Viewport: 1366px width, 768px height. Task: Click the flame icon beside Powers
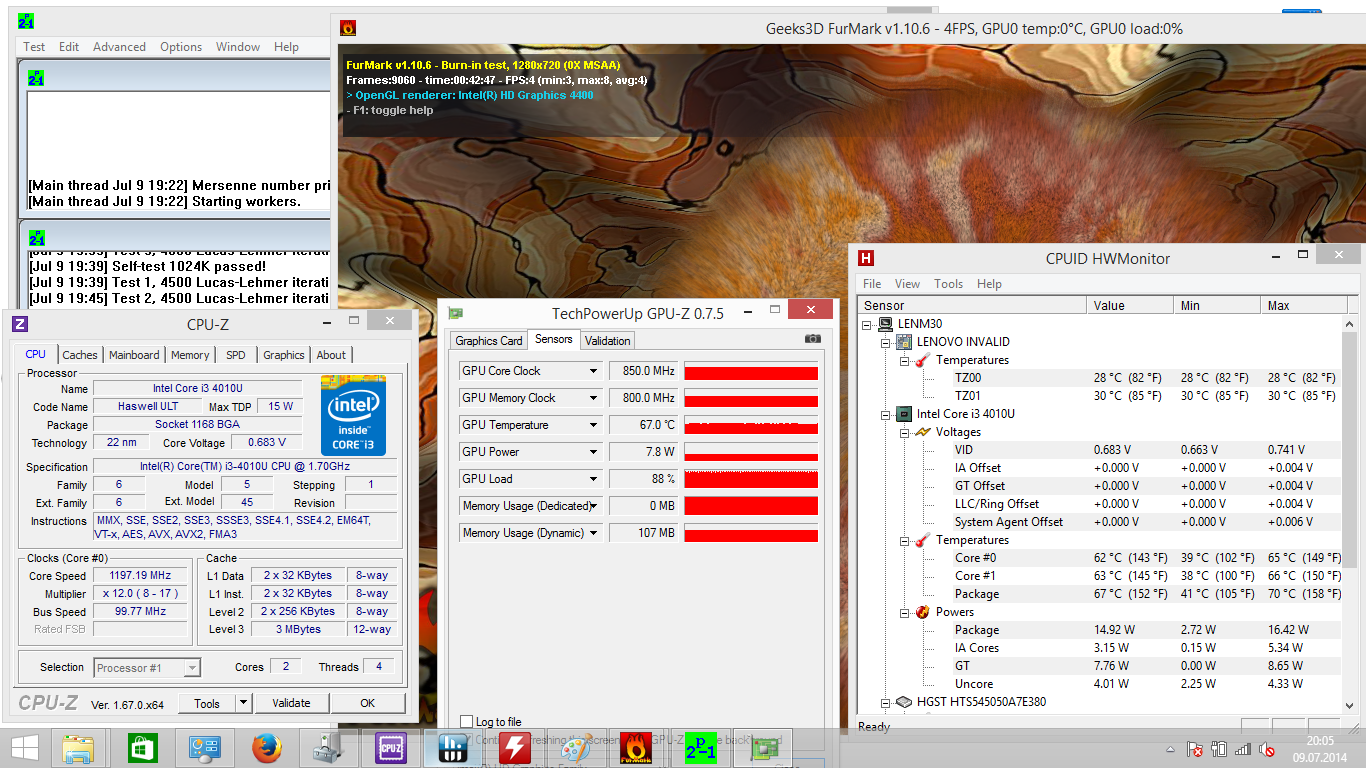[x=921, y=612]
